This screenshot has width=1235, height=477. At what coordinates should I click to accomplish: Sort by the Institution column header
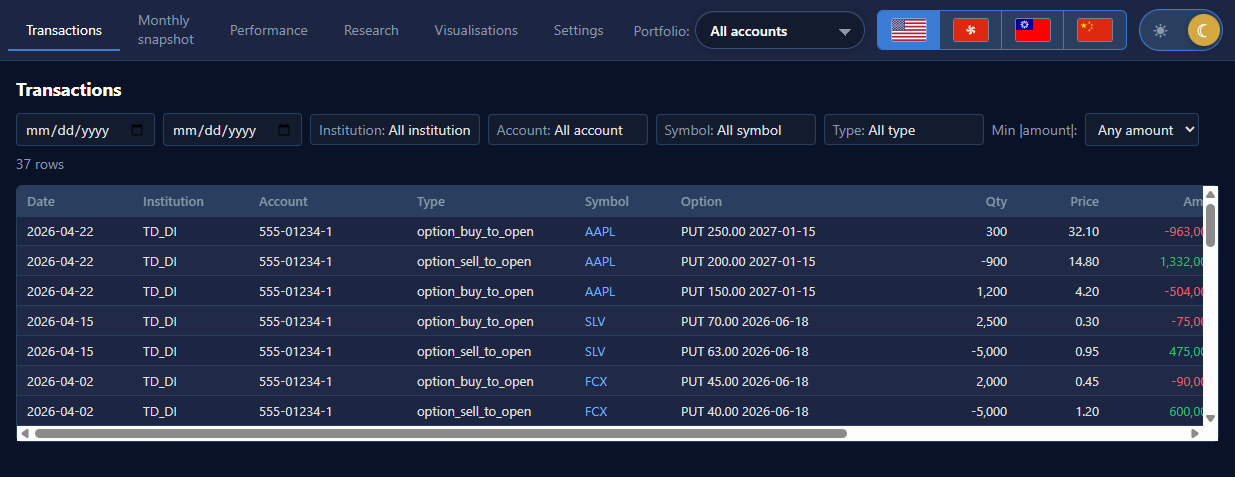click(x=173, y=201)
